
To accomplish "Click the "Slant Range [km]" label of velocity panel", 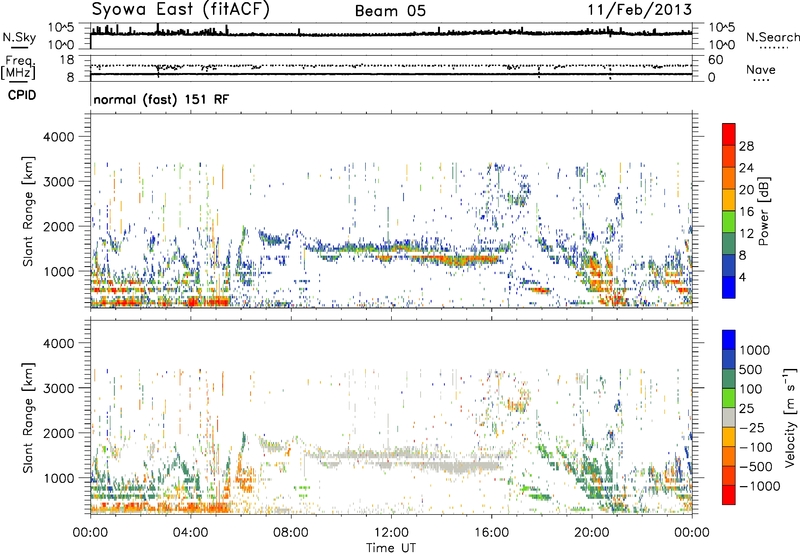I will (28, 418).
